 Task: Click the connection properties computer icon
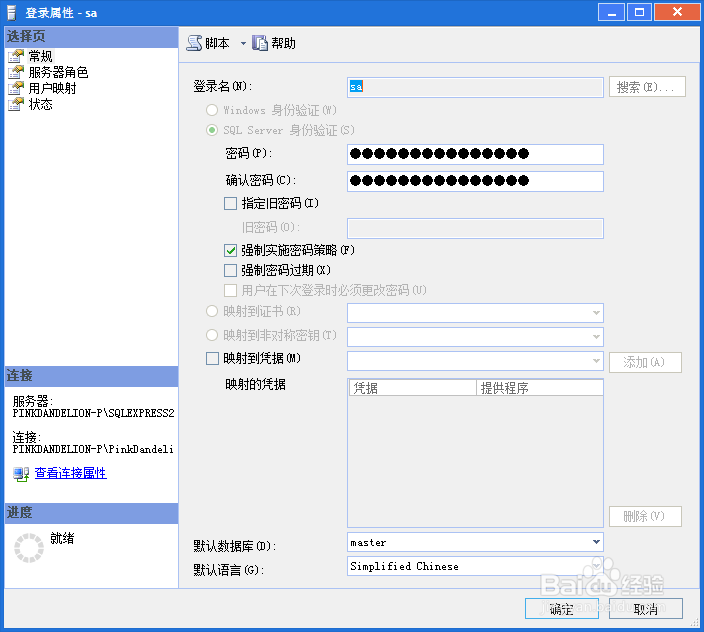(21, 474)
